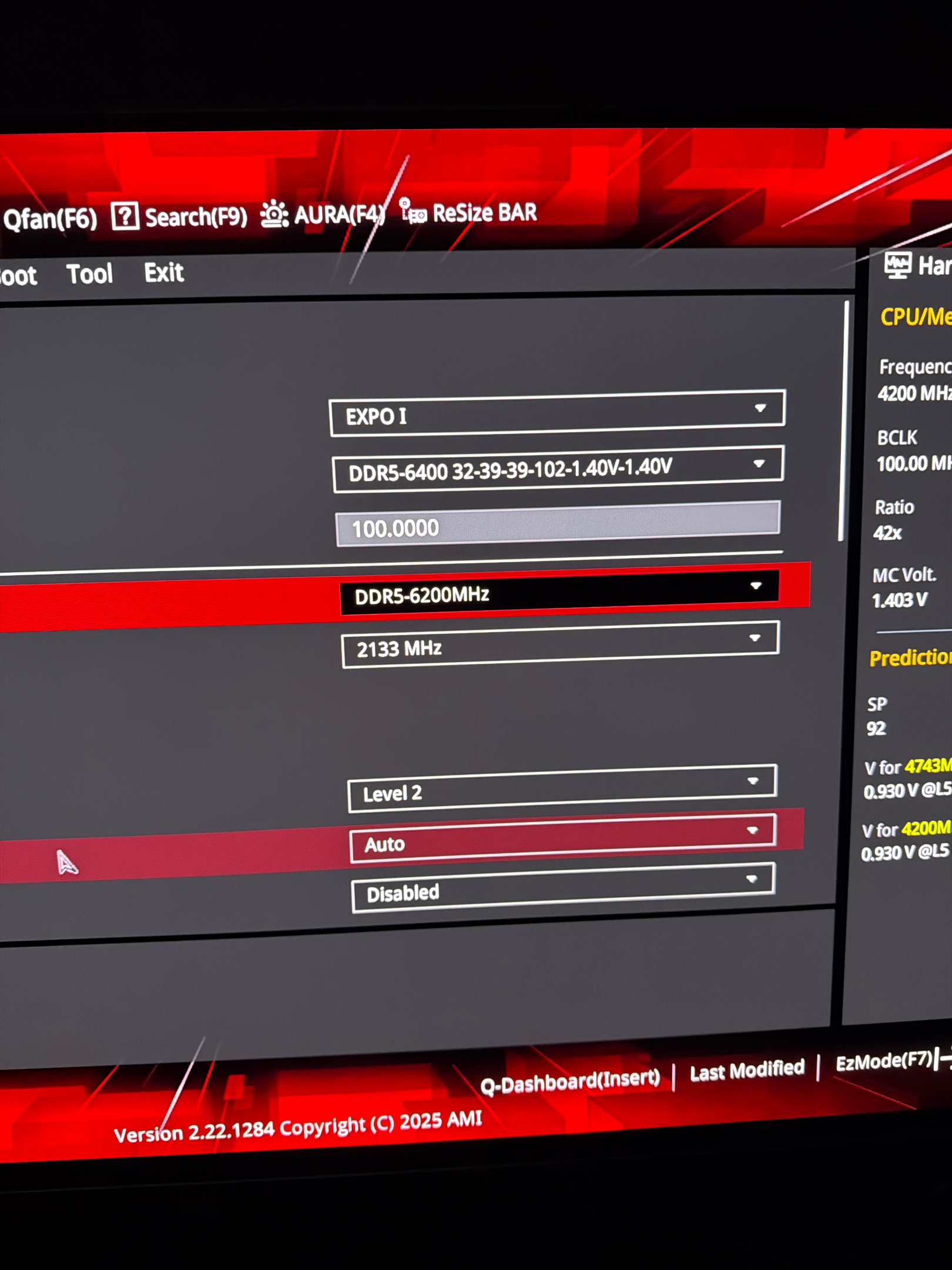Click the MC Volt. label
This screenshot has height=1270, width=952.
click(x=904, y=574)
